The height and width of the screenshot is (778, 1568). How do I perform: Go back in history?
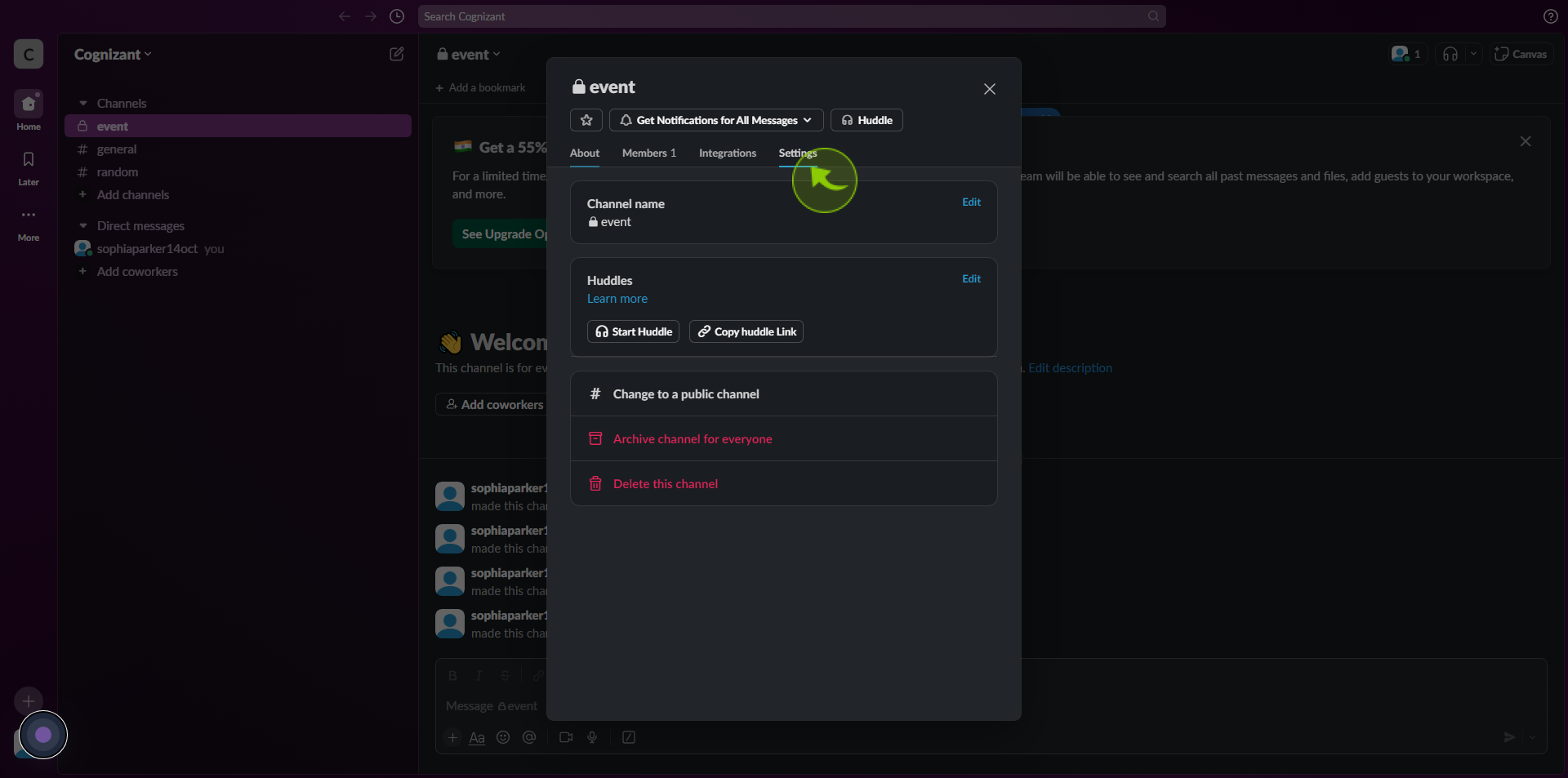345,16
